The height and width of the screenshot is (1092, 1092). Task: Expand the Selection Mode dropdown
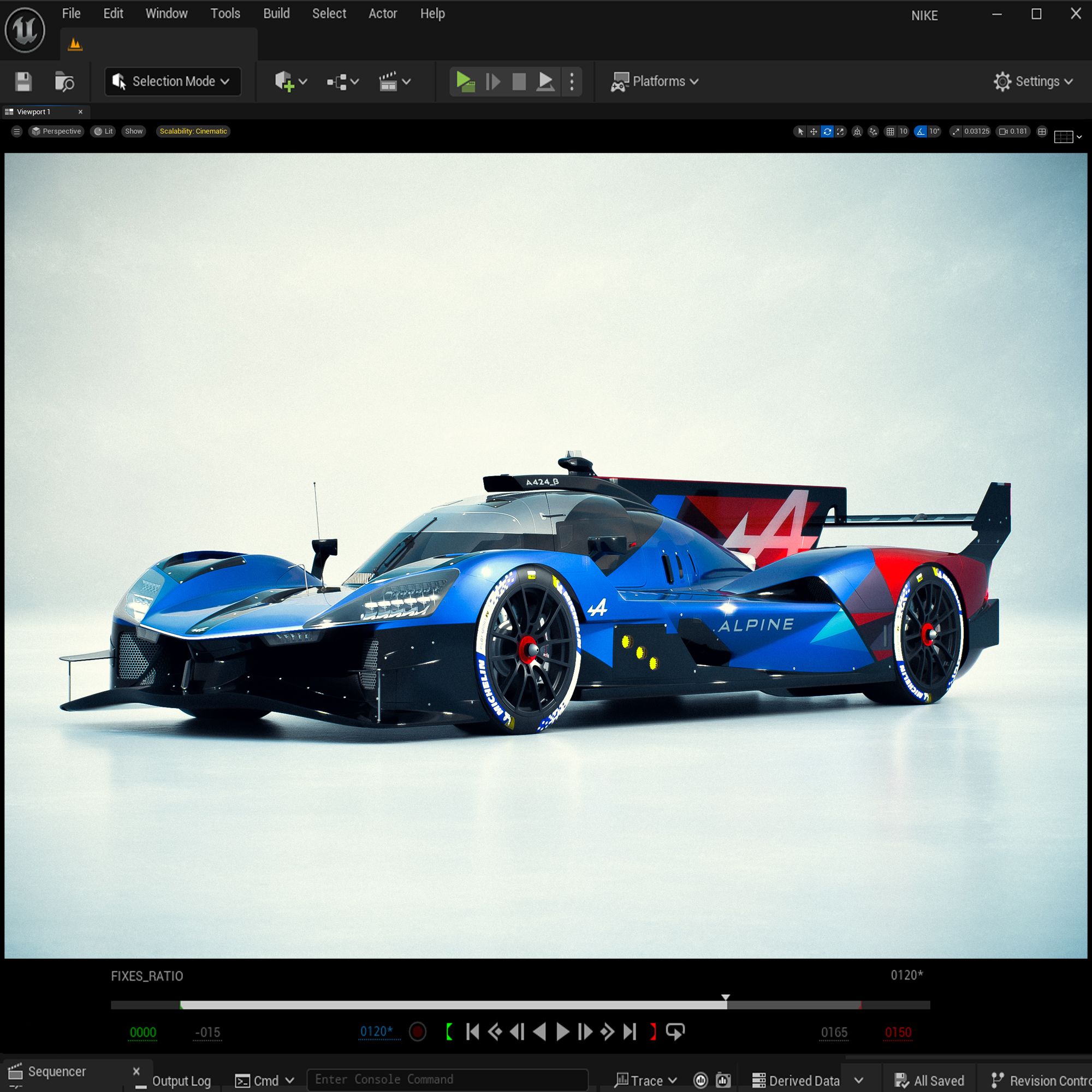point(173,81)
